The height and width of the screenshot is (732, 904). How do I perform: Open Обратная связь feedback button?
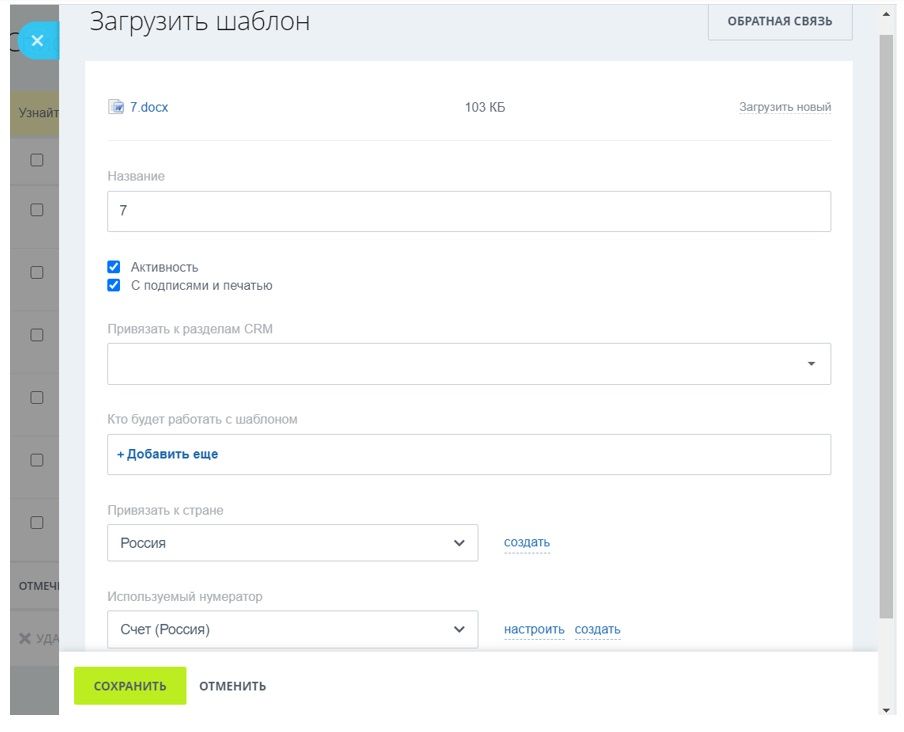(x=779, y=21)
